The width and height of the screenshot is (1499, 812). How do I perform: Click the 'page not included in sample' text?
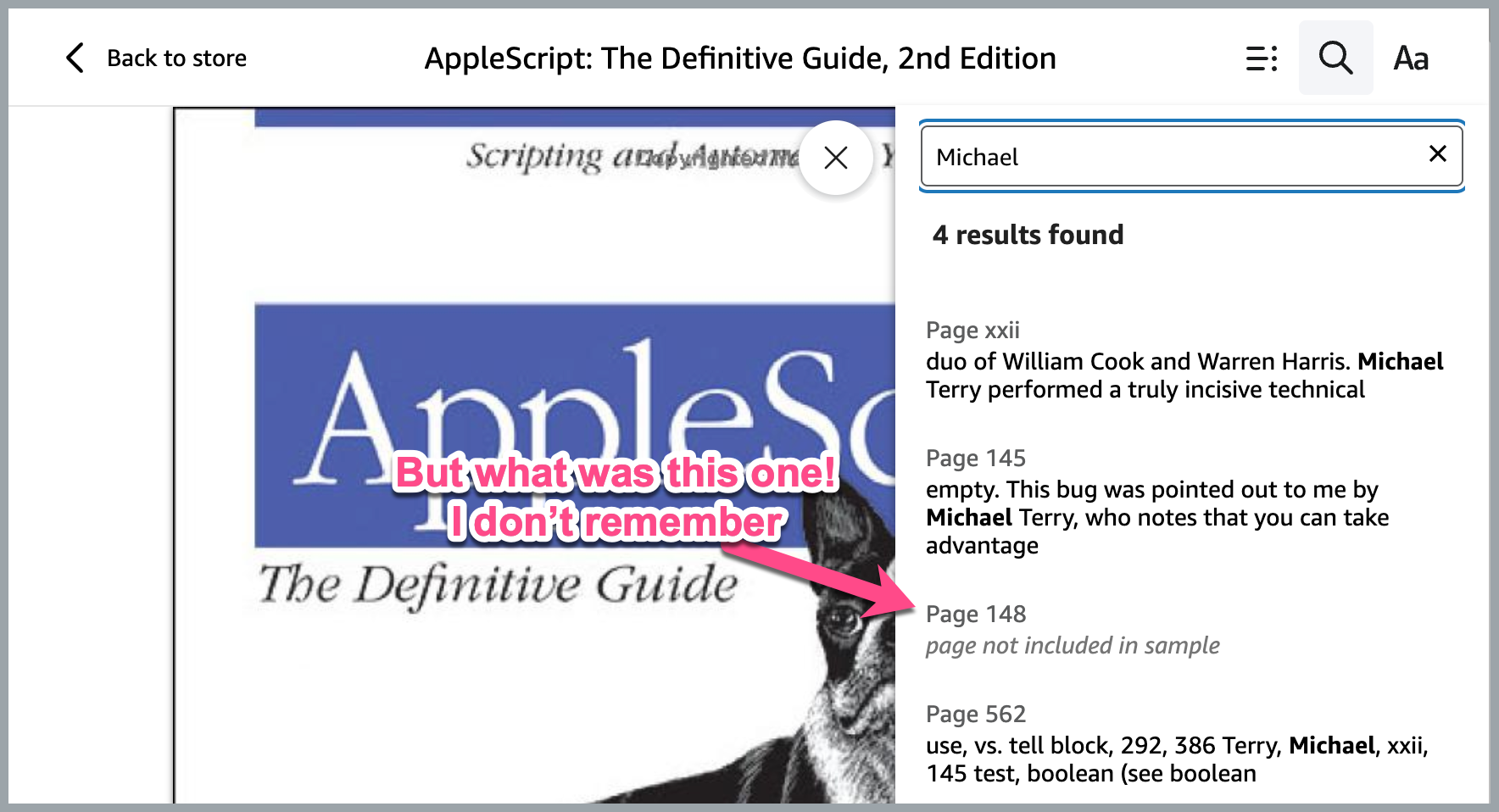(1073, 646)
